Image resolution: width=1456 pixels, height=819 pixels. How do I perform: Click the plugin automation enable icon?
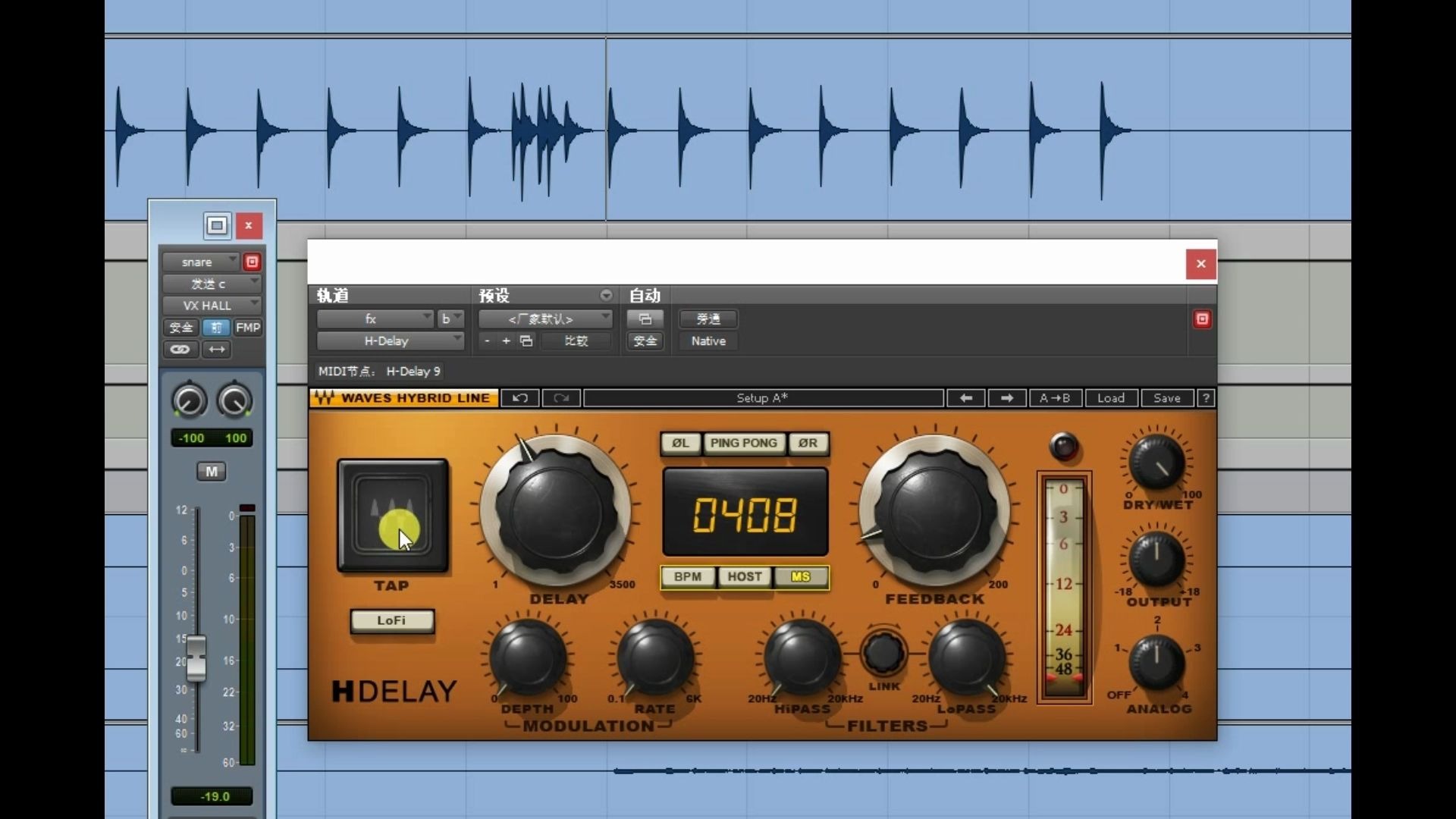(x=645, y=319)
